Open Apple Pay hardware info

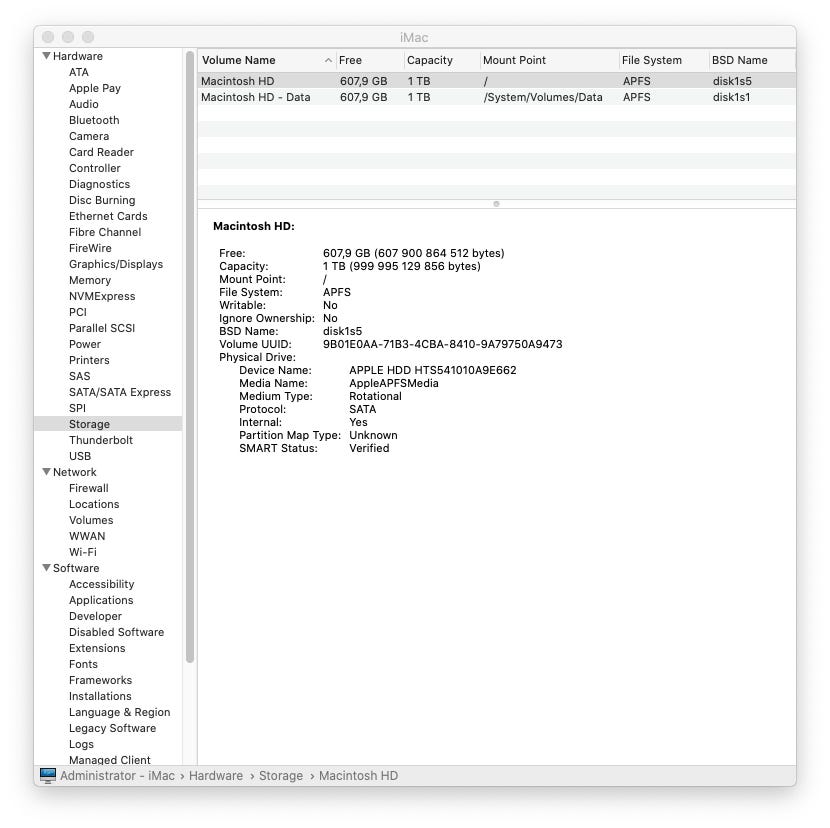[95, 88]
